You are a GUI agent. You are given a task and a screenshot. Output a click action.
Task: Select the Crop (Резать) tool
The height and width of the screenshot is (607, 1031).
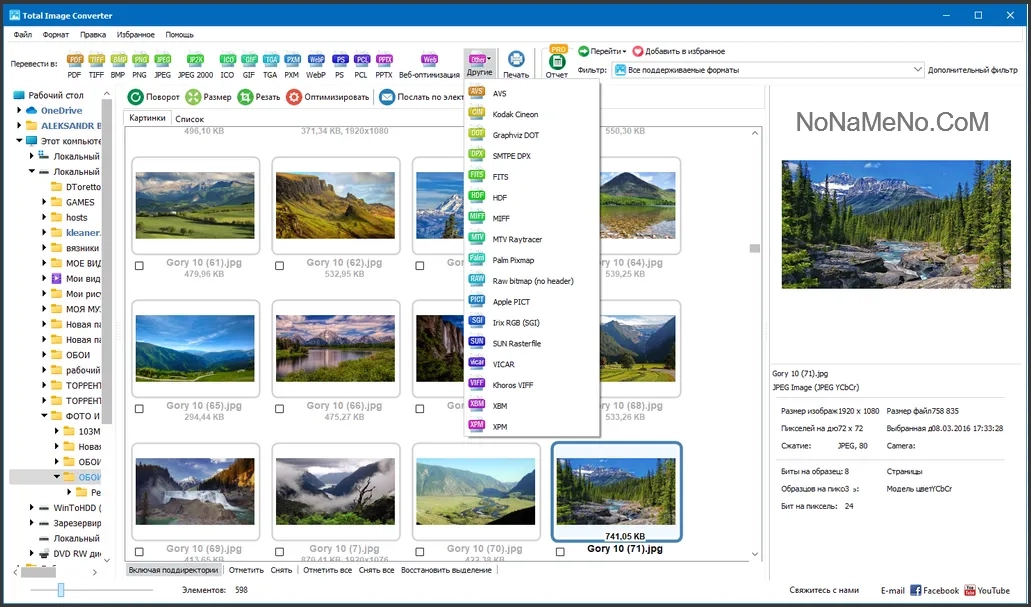click(258, 97)
